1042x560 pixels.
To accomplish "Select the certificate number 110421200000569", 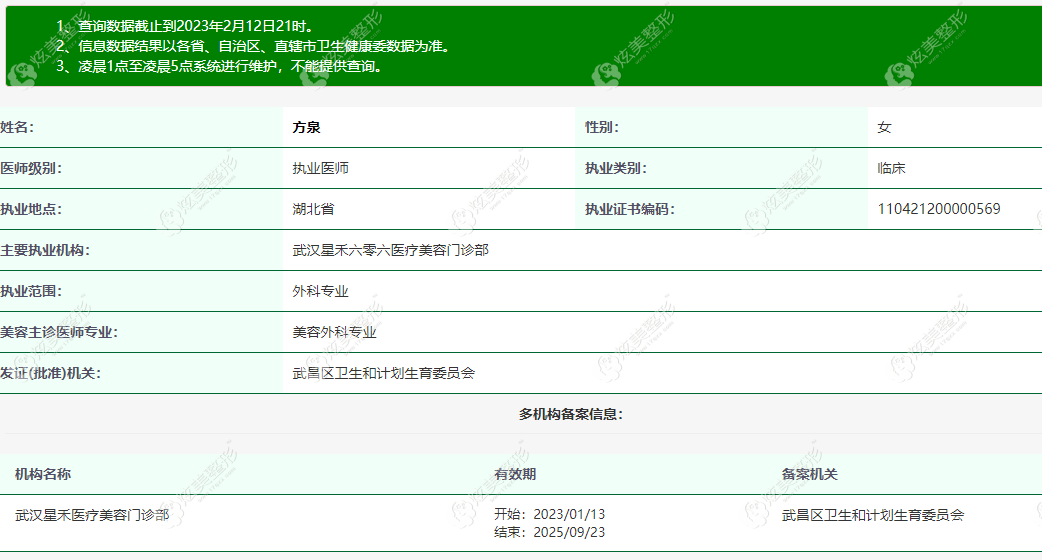I will [x=938, y=209].
